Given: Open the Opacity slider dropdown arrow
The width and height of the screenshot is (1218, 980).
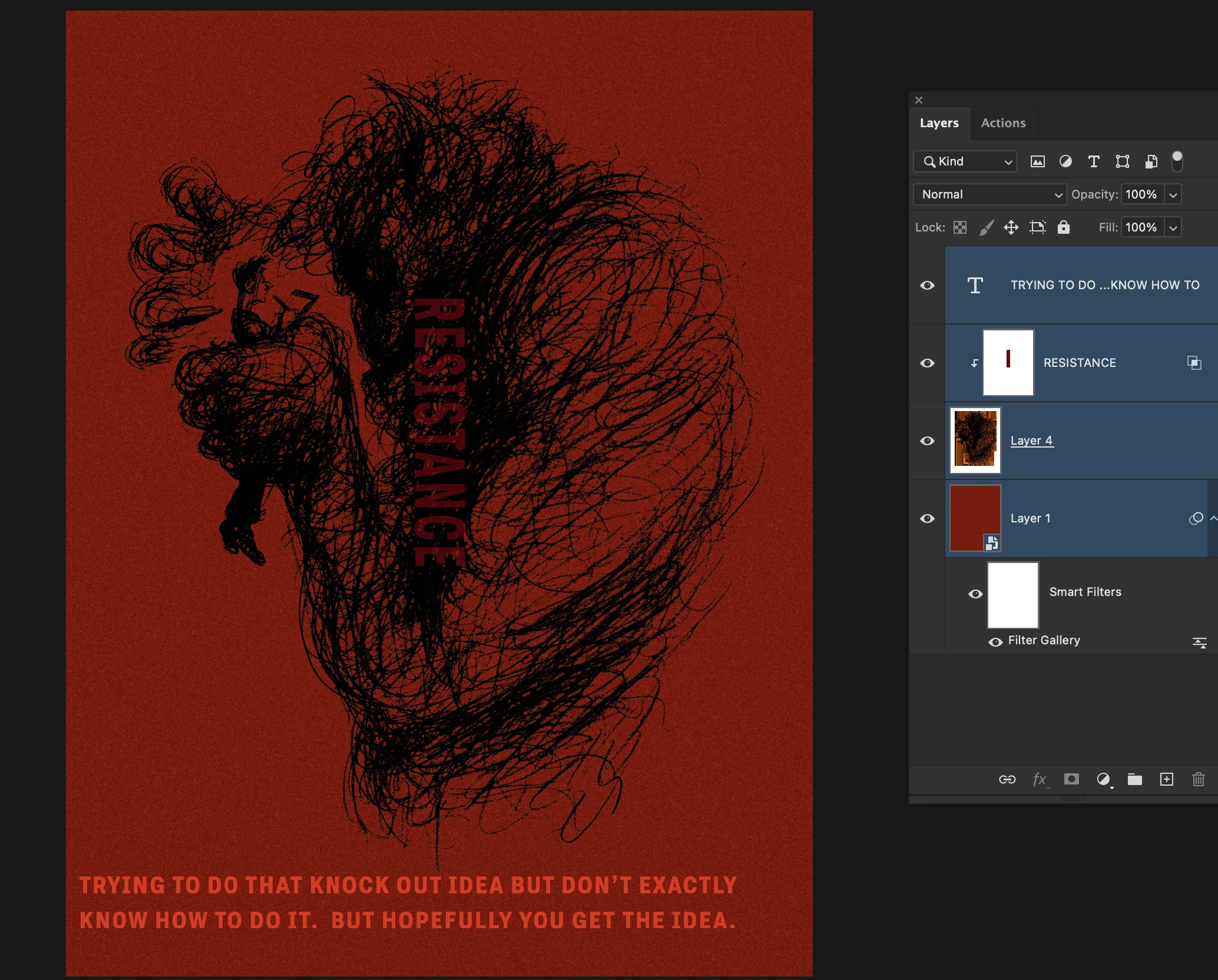Looking at the screenshot, I should tap(1173, 194).
